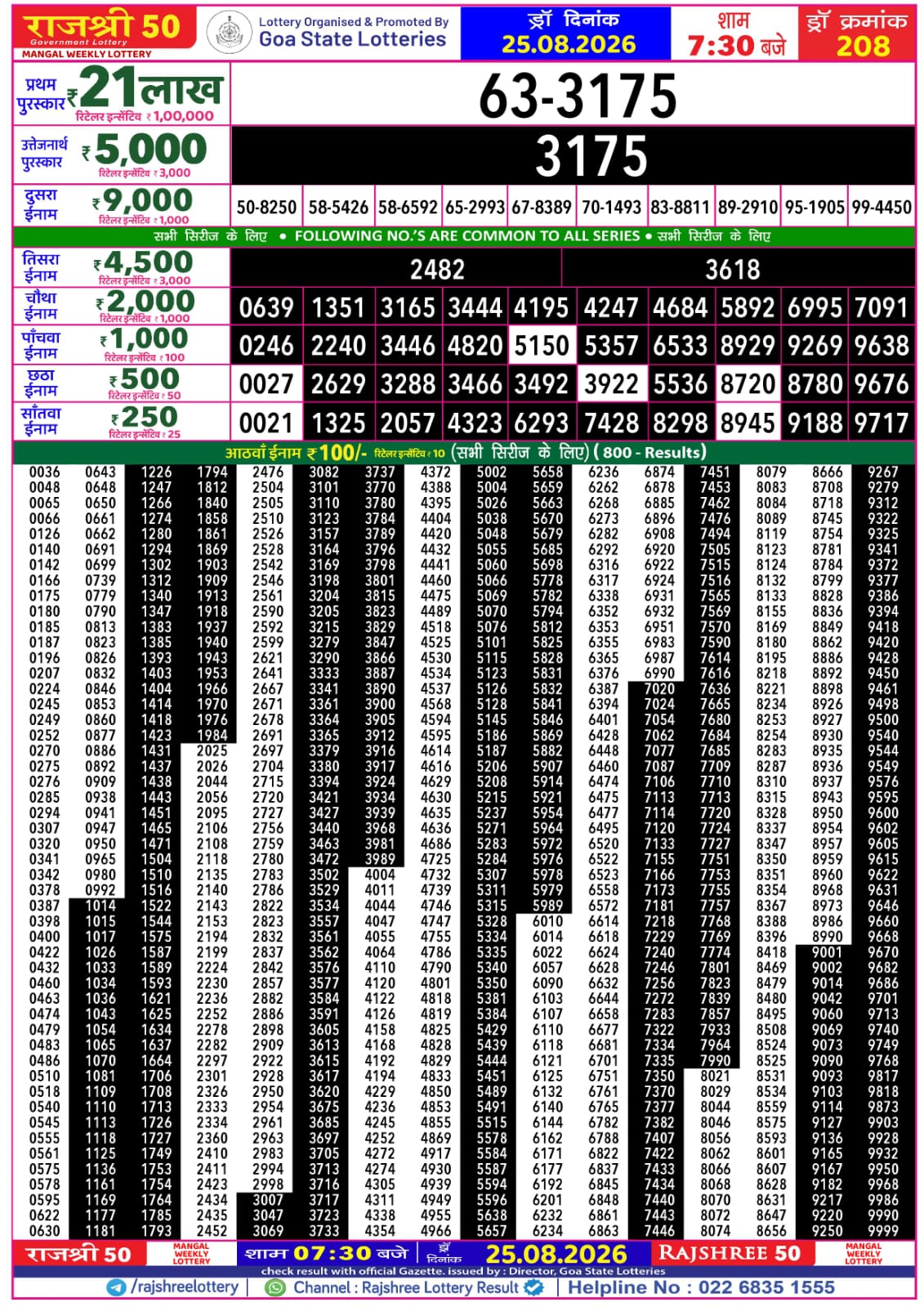Click the ₹4,500 third prize amount

[143, 262]
